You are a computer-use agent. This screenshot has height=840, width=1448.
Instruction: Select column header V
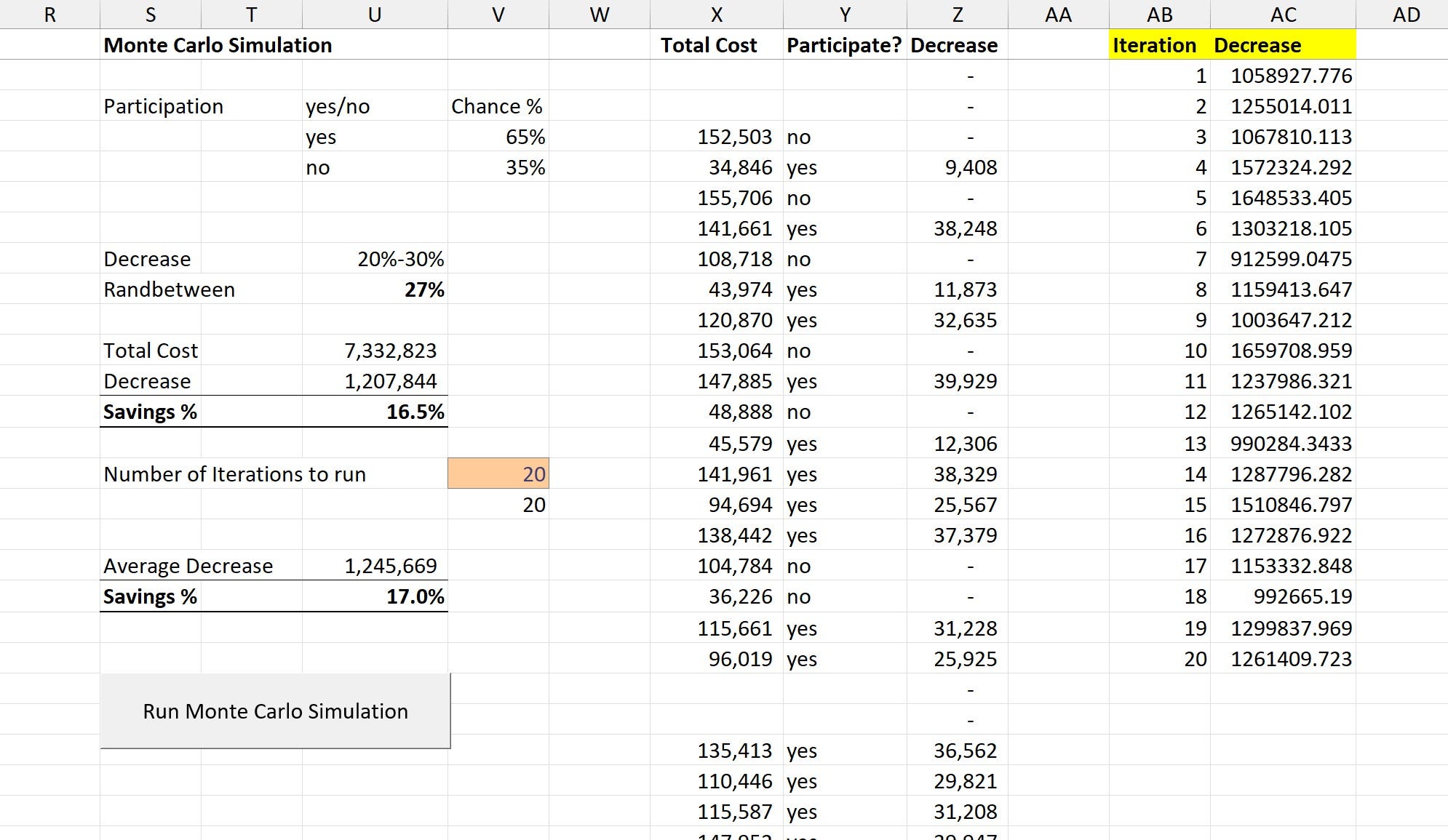(498, 15)
